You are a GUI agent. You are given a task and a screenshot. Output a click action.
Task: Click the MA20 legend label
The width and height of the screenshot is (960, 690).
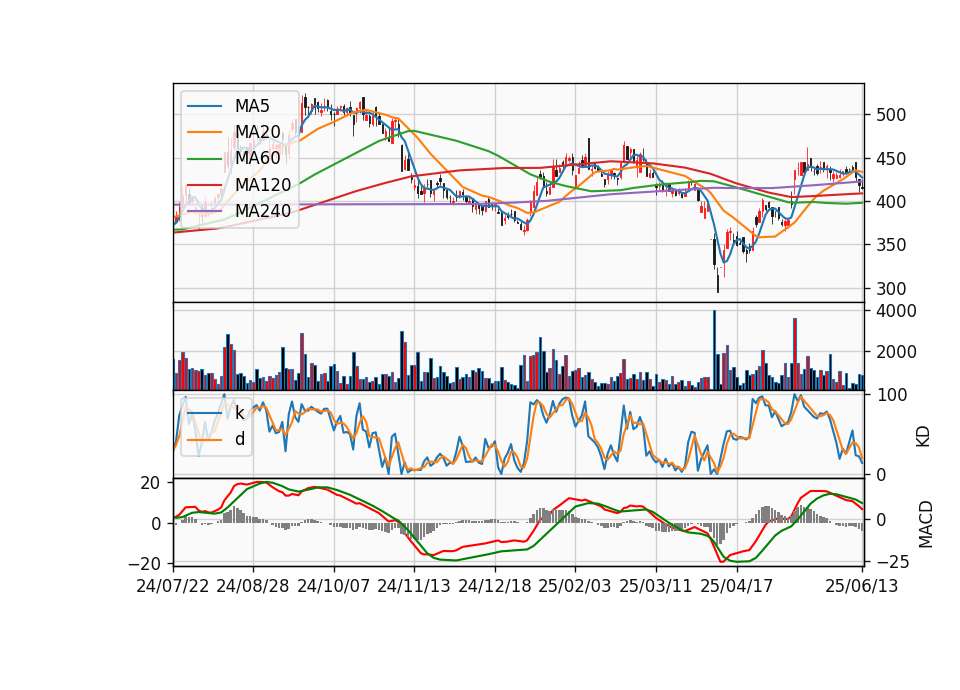click(x=257, y=132)
